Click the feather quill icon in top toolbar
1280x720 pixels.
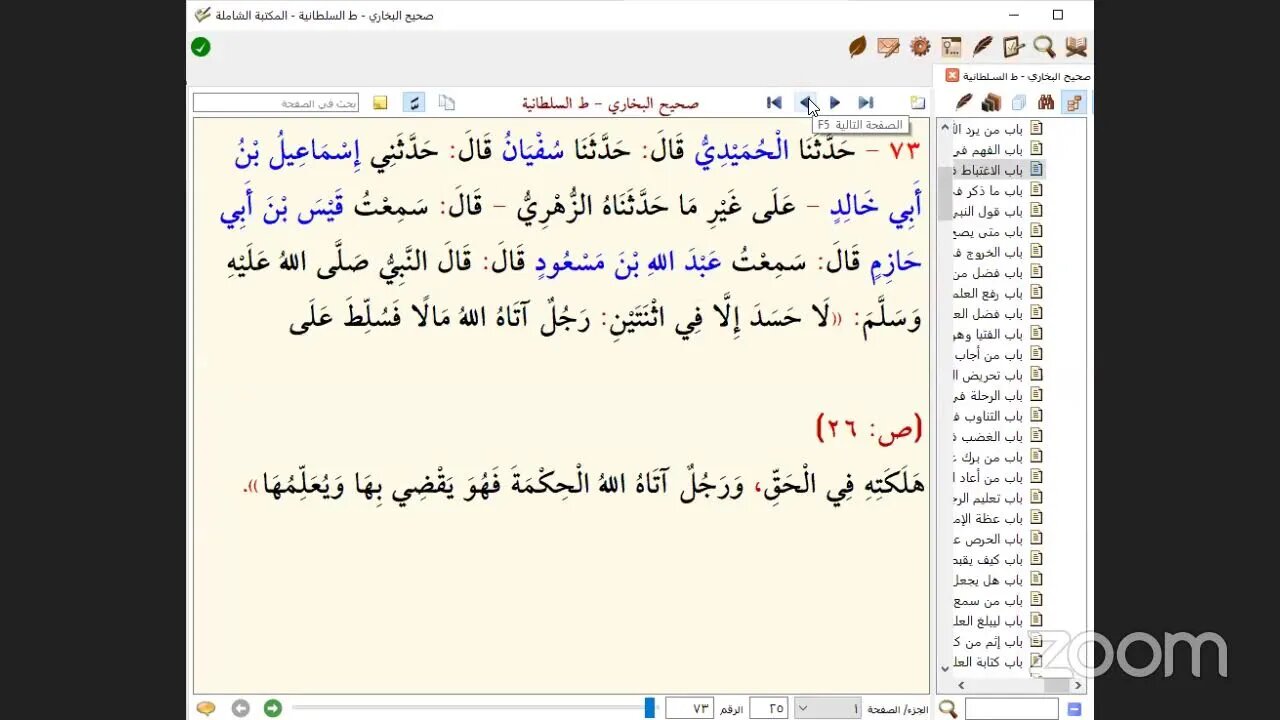982,47
